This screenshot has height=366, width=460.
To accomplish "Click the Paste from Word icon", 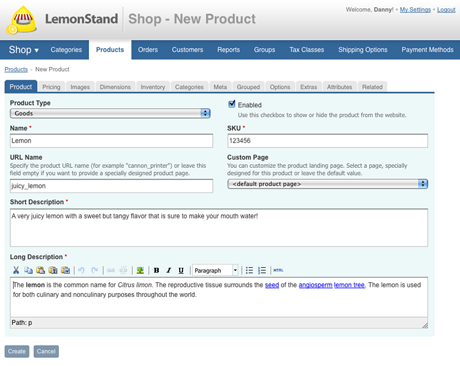I will point(66,270).
